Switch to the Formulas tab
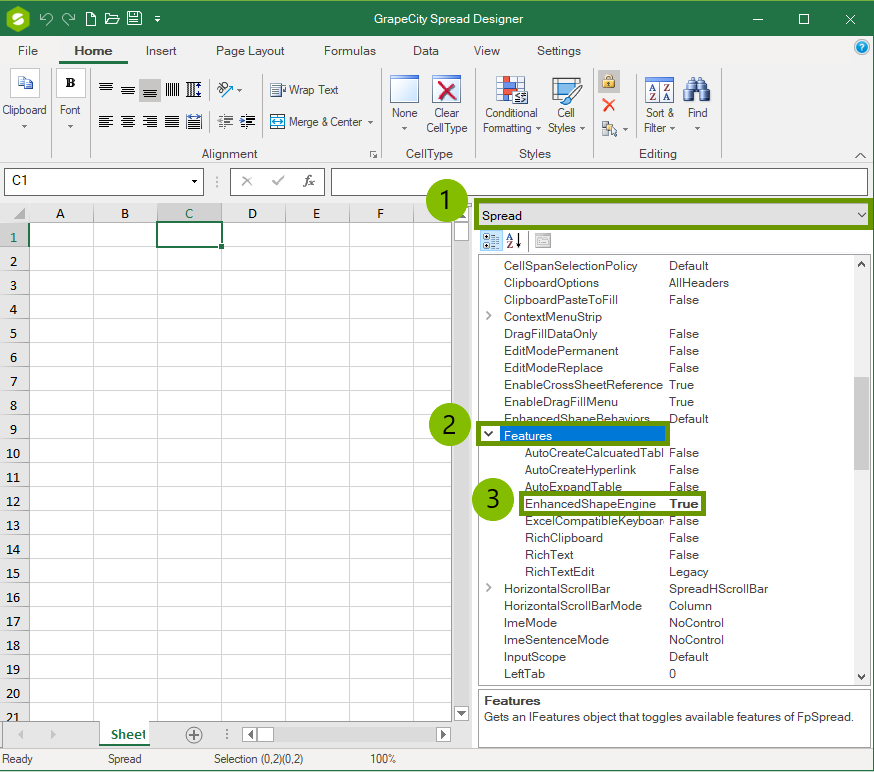 (x=350, y=51)
